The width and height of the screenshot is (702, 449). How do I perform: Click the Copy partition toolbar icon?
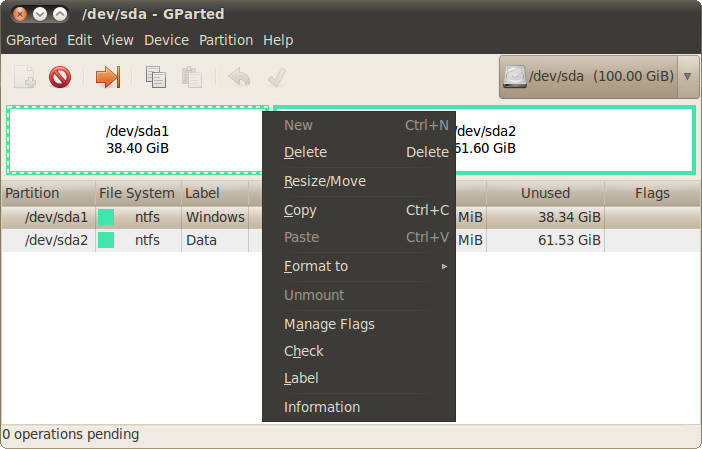coord(155,77)
